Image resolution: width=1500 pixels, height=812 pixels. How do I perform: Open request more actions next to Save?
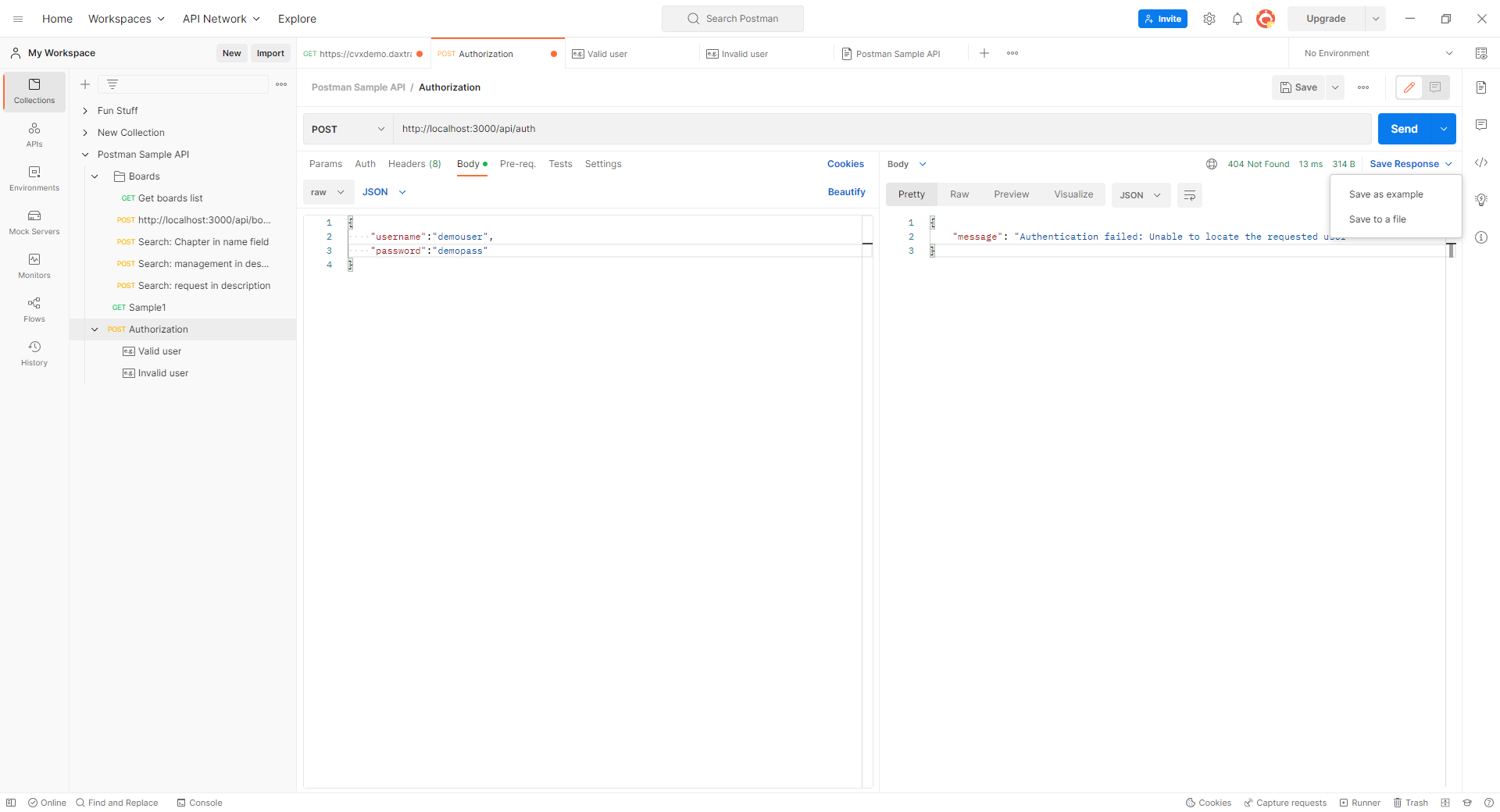(x=1363, y=87)
